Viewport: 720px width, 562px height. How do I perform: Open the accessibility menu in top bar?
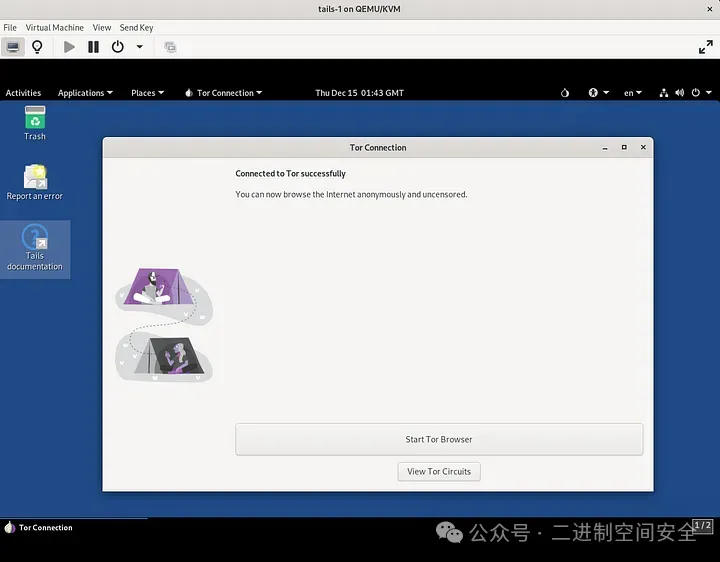[x=596, y=93]
